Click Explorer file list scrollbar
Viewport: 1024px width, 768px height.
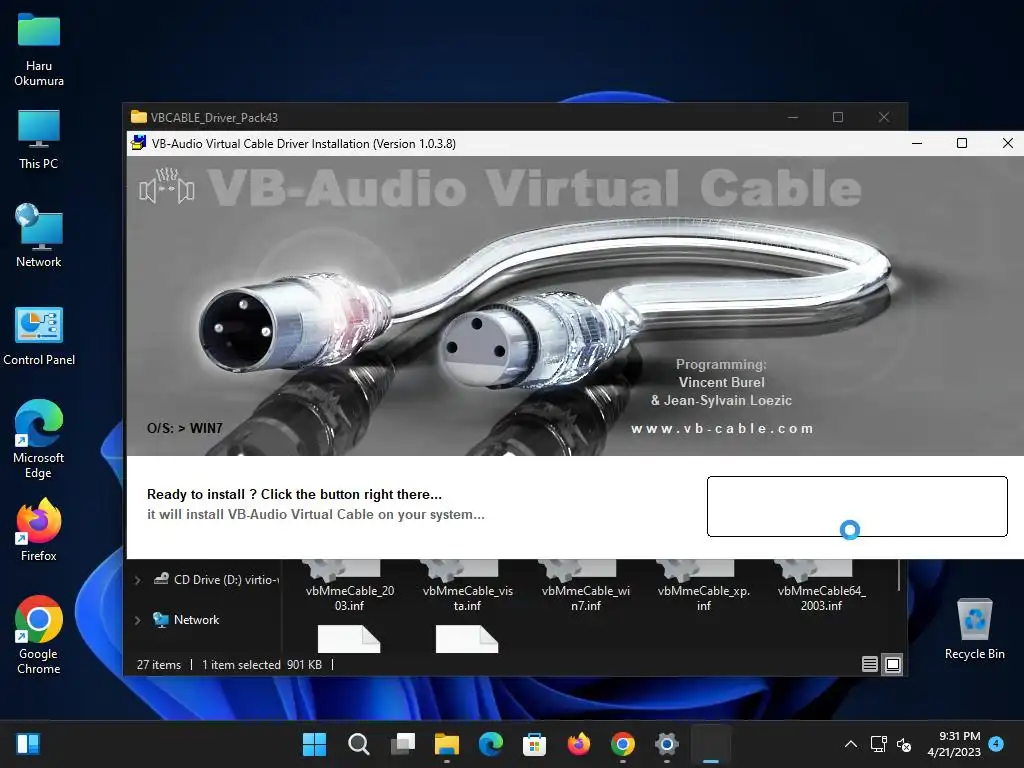point(900,575)
